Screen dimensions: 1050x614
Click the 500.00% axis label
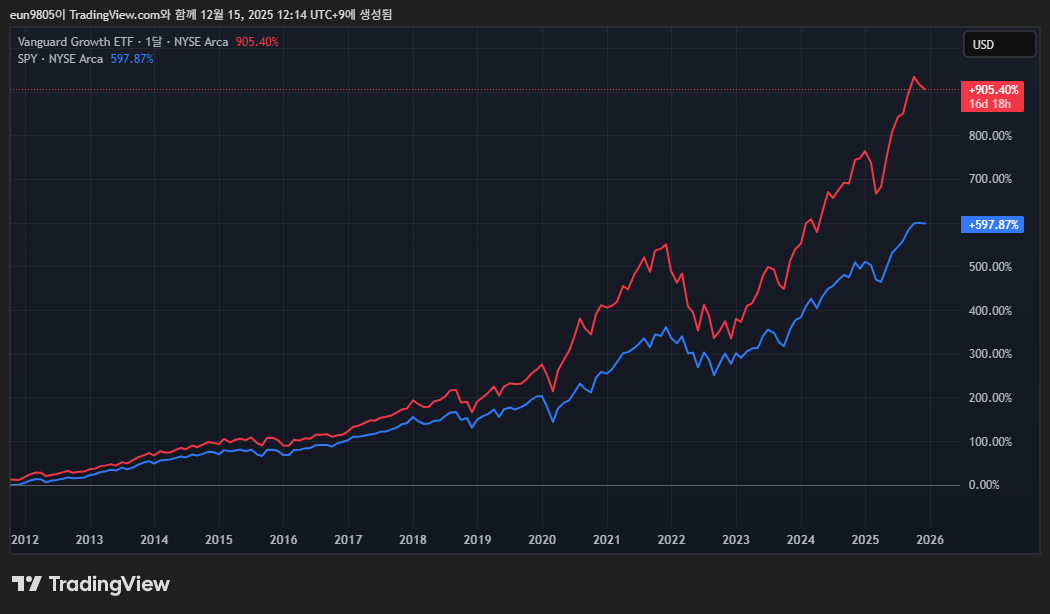tap(990, 266)
